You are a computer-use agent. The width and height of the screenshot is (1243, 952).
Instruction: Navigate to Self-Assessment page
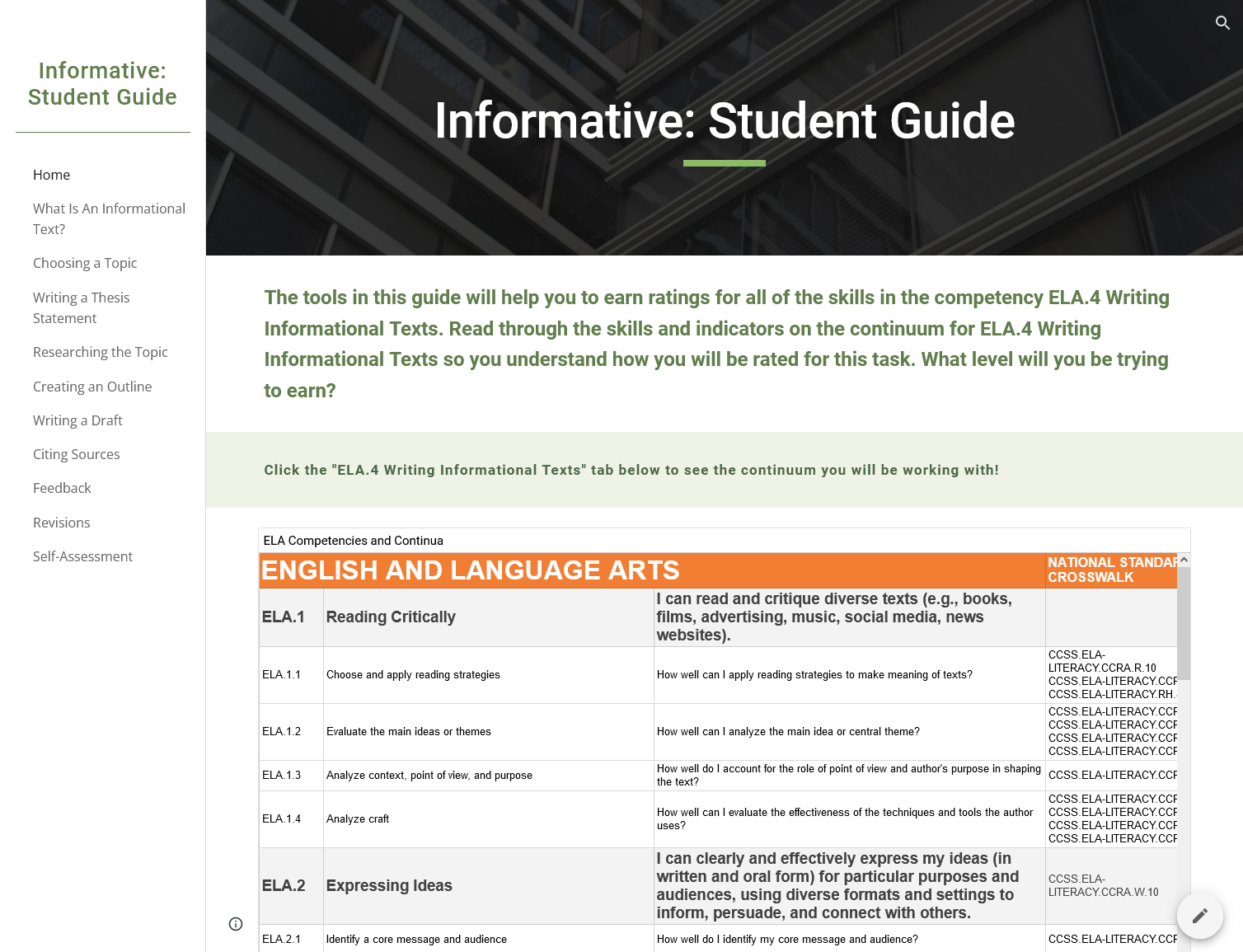click(x=82, y=556)
